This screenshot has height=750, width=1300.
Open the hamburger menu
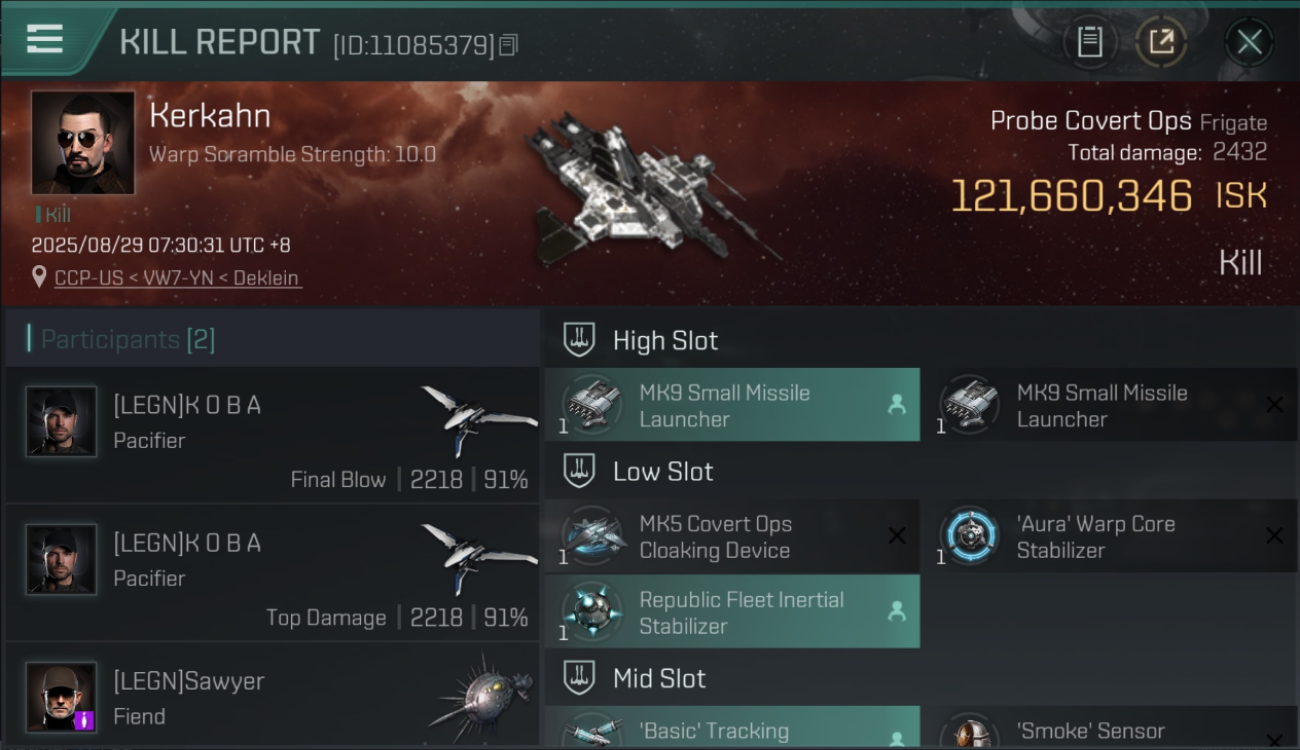click(45, 40)
